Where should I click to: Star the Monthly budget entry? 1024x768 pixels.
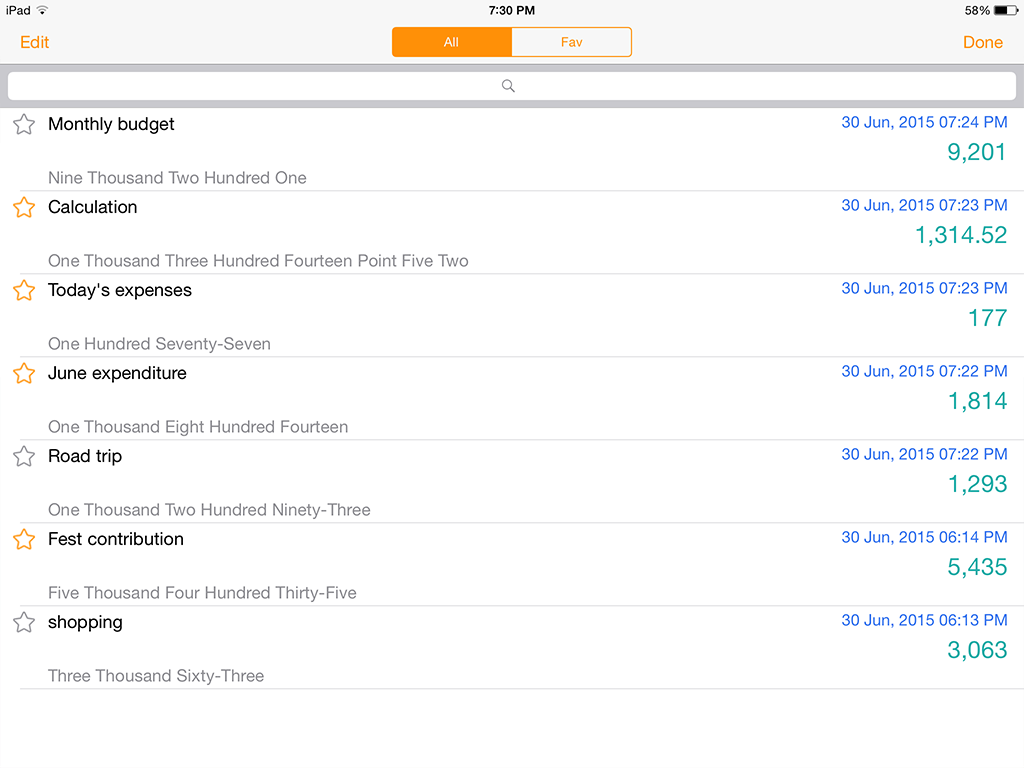[x=24, y=125]
